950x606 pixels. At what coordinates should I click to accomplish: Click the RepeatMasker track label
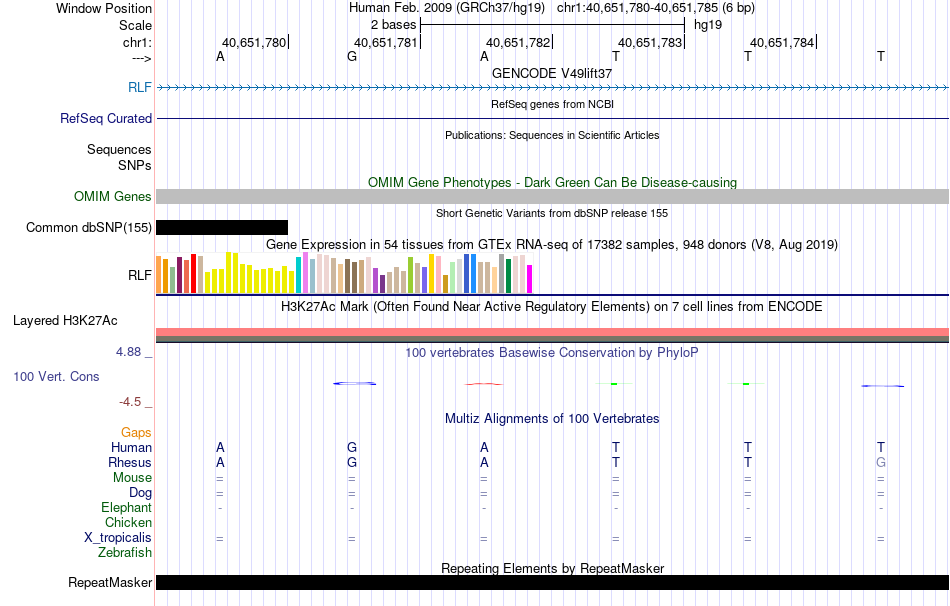[x=110, y=582]
